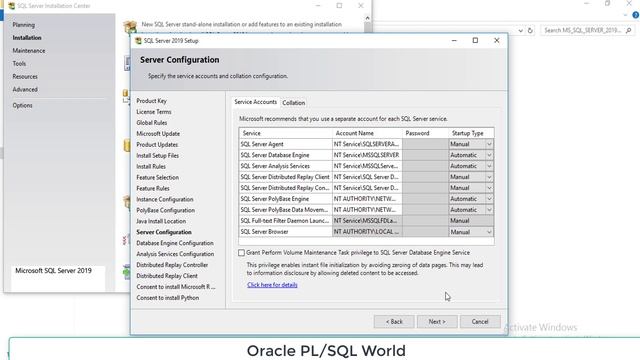The width and height of the screenshot is (640, 360).
Task: Click the Account Name column header
Action: pyautogui.click(x=367, y=133)
